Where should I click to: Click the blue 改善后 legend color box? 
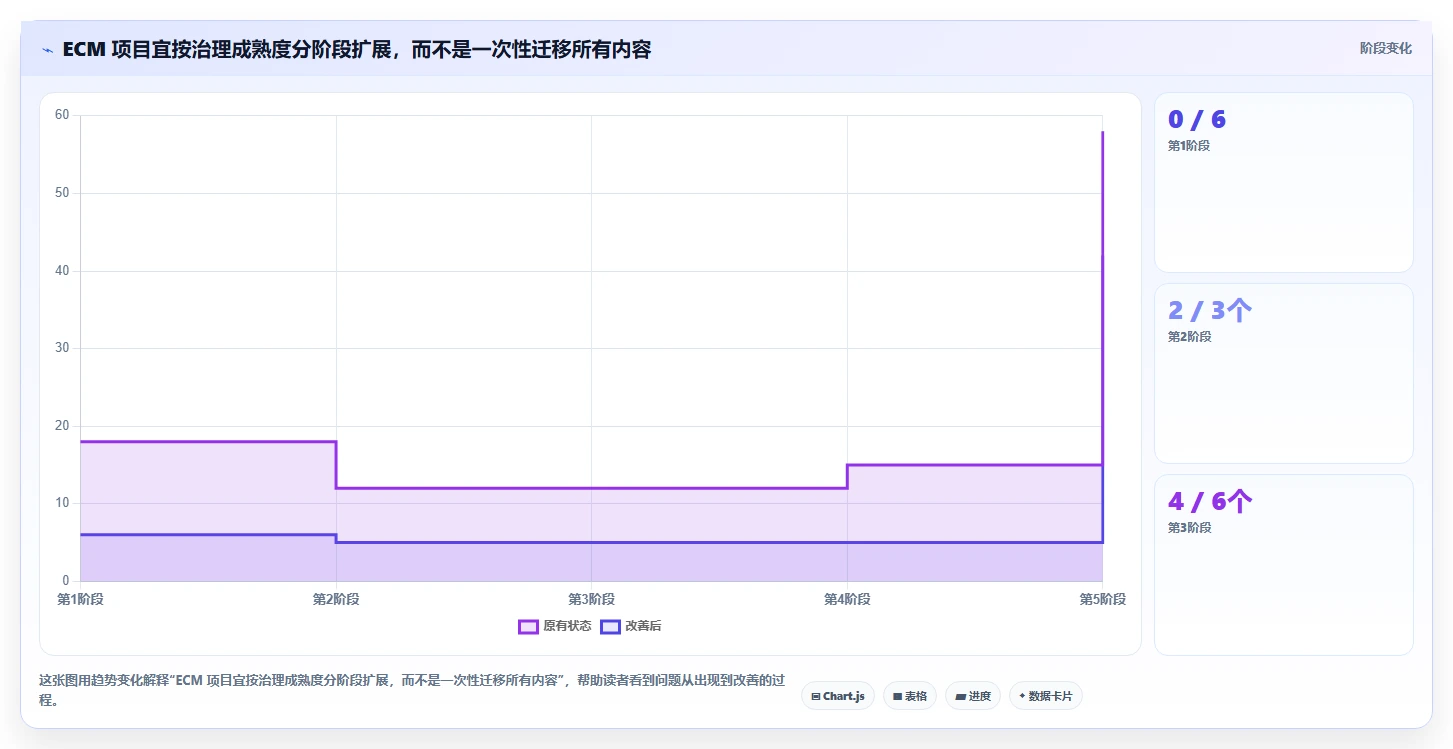point(610,627)
